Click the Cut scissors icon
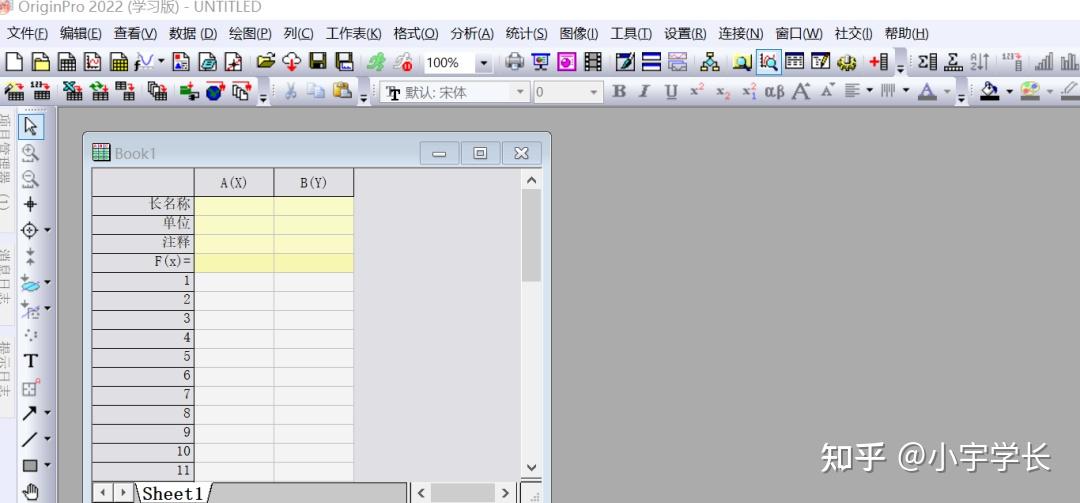This screenshot has width=1080, height=503. pos(291,91)
